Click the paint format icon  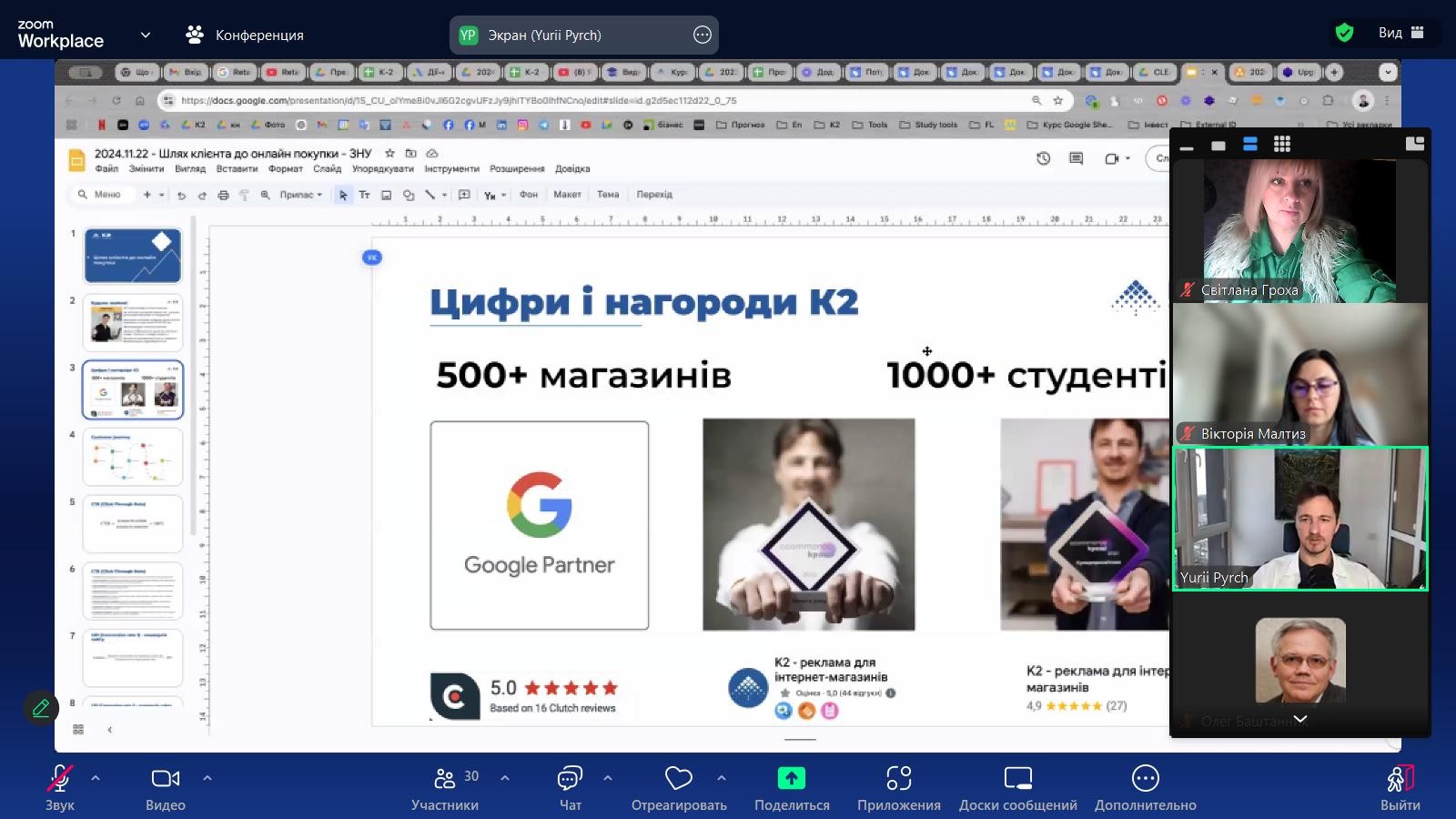244,195
